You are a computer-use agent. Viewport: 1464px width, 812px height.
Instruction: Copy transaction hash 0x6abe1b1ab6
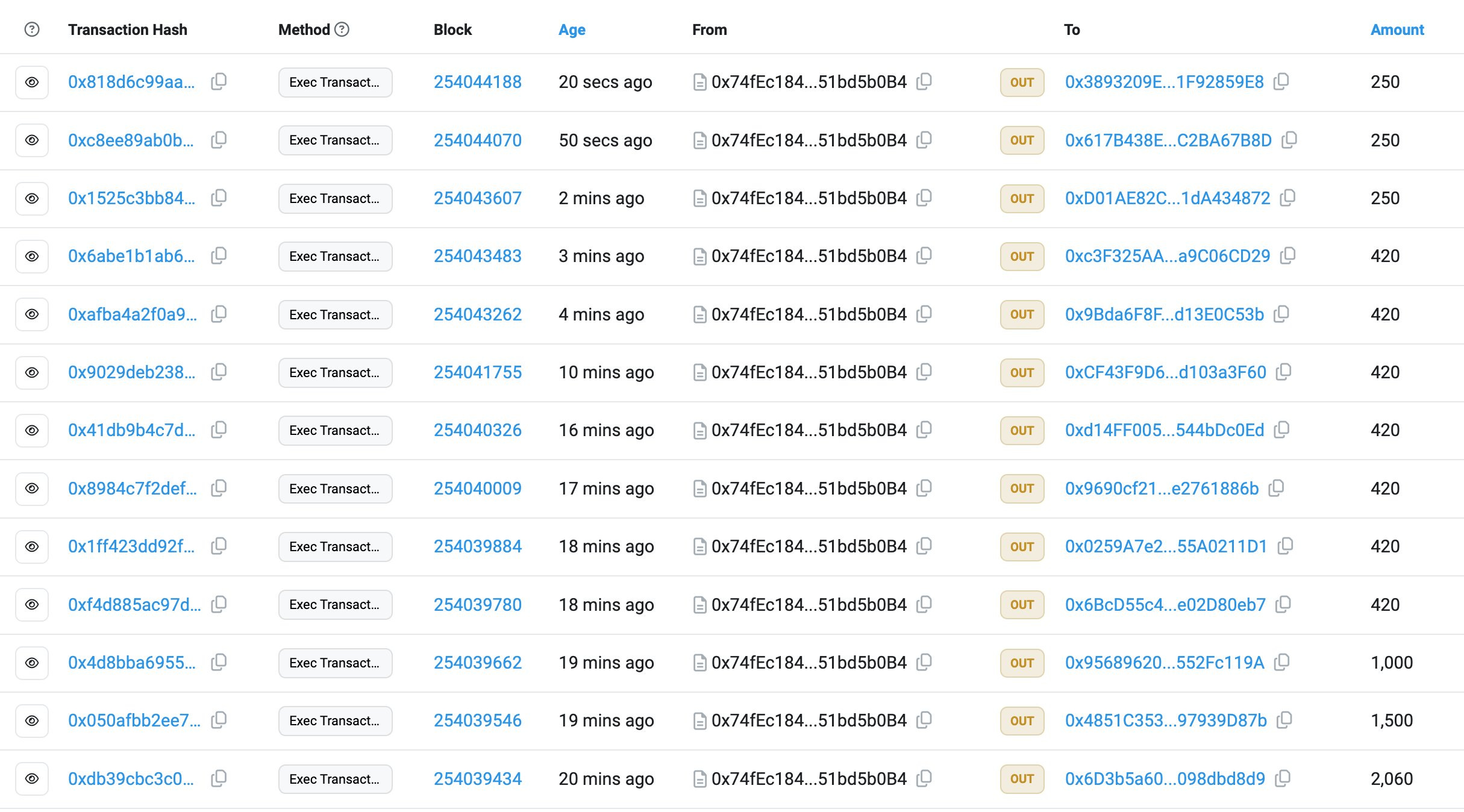tap(219, 256)
